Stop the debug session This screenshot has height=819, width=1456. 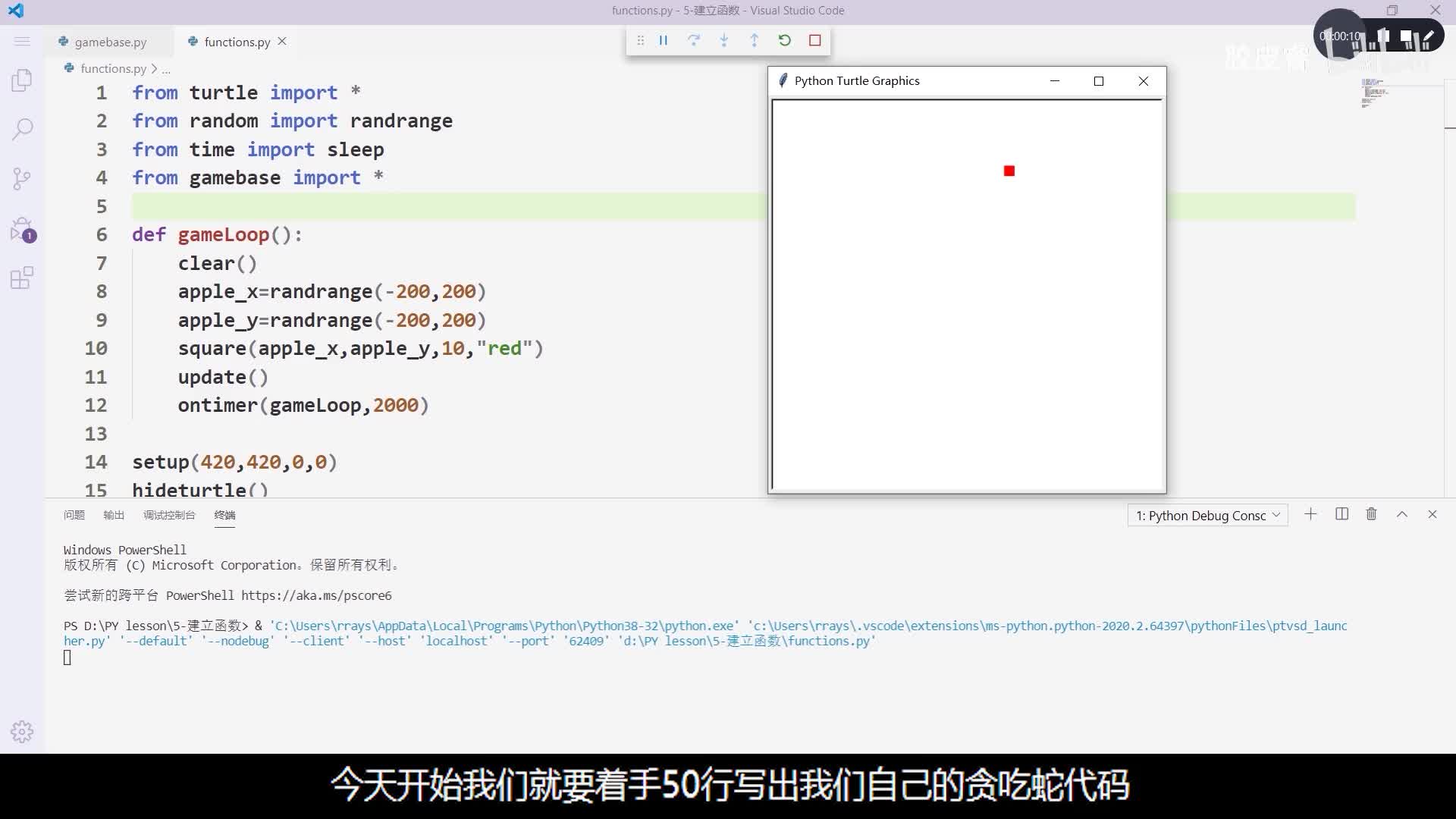(x=815, y=40)
